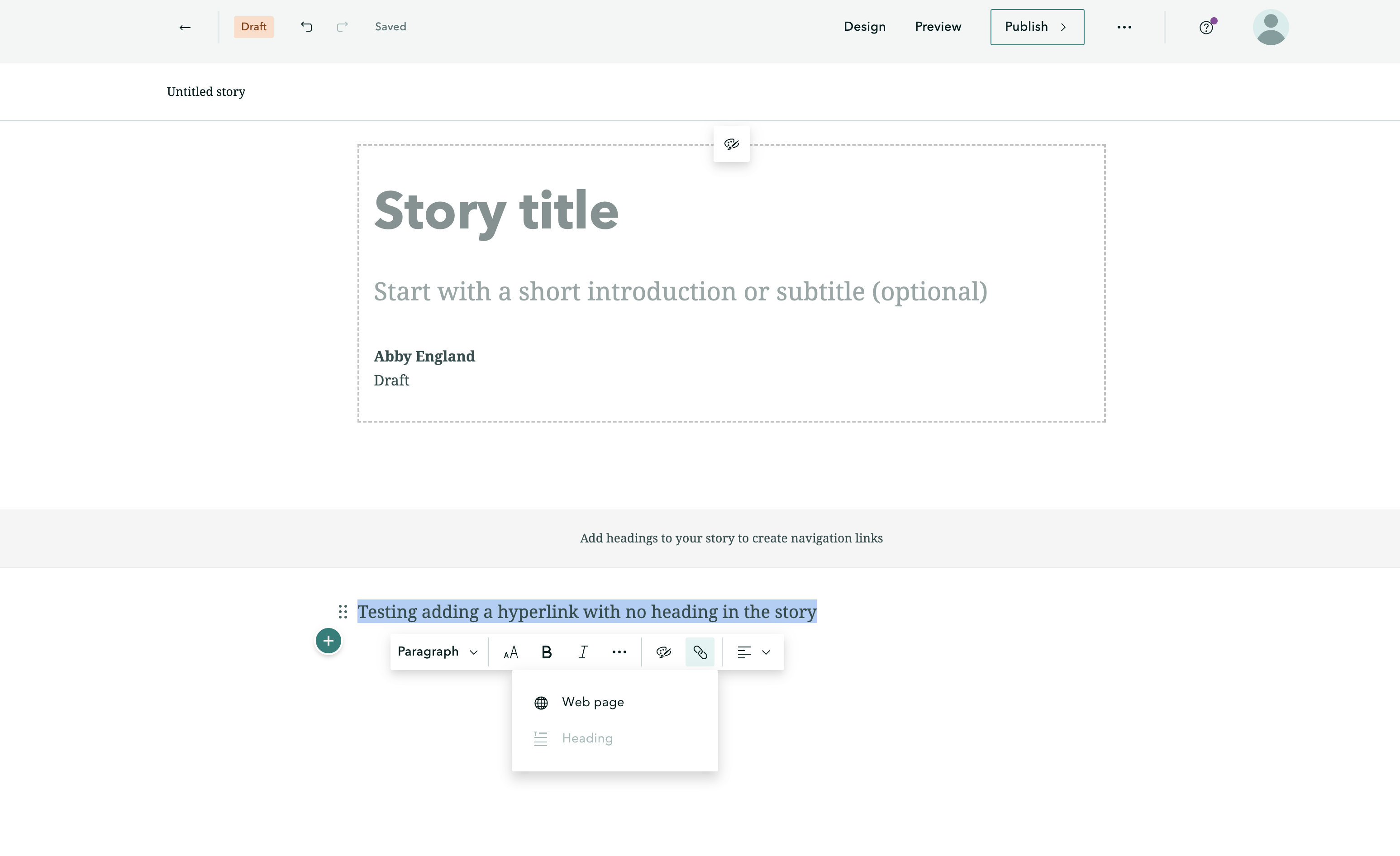
Task: Navigate back with the arrow at top left
Action: [x=184, y=27]
